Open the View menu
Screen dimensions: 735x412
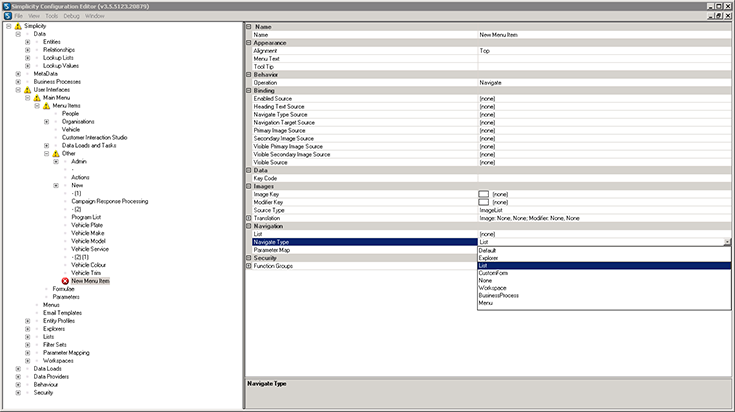pos(34,16)
